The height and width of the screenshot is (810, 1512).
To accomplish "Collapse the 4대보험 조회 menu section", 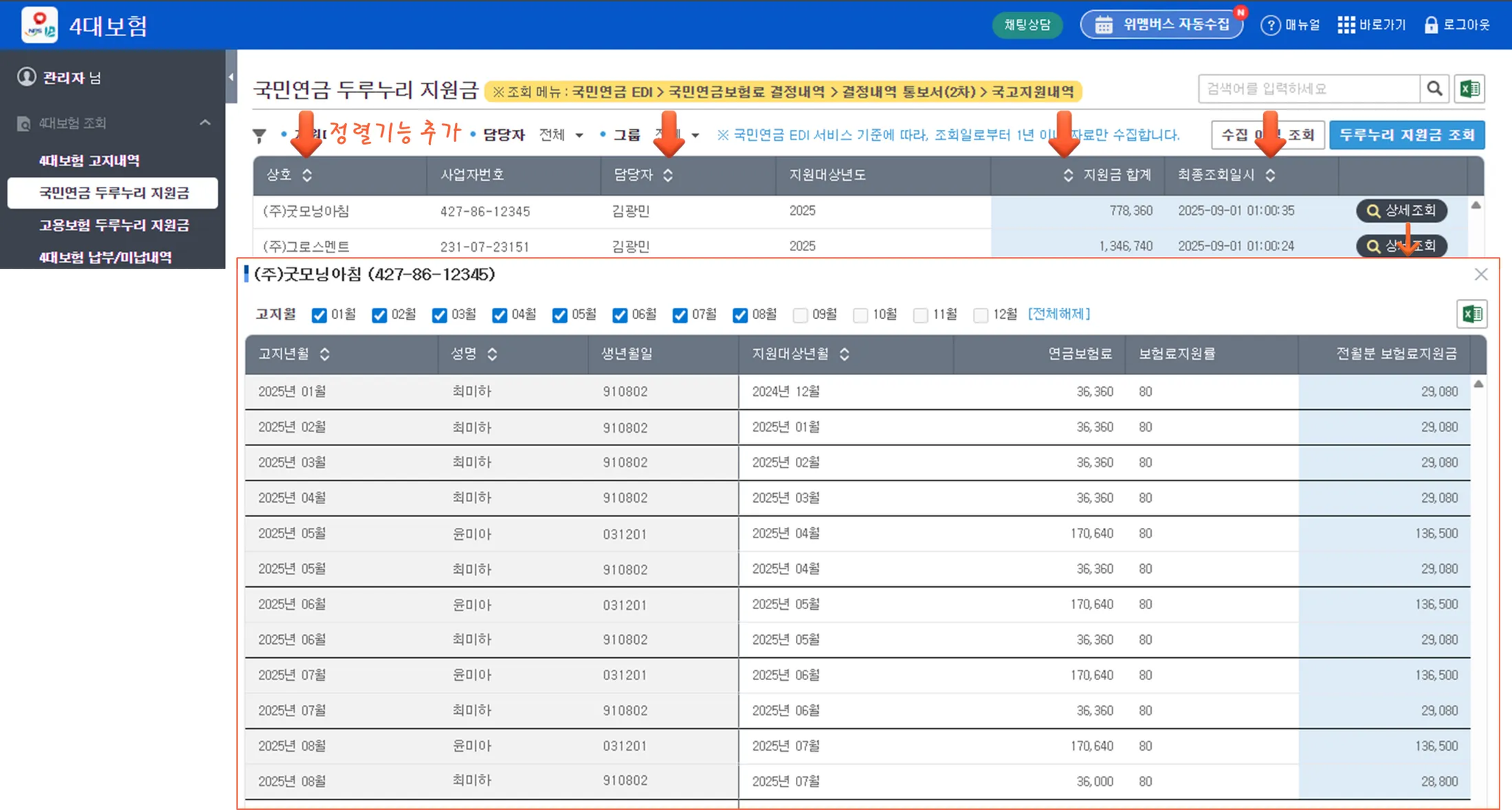I will [205, 123].
